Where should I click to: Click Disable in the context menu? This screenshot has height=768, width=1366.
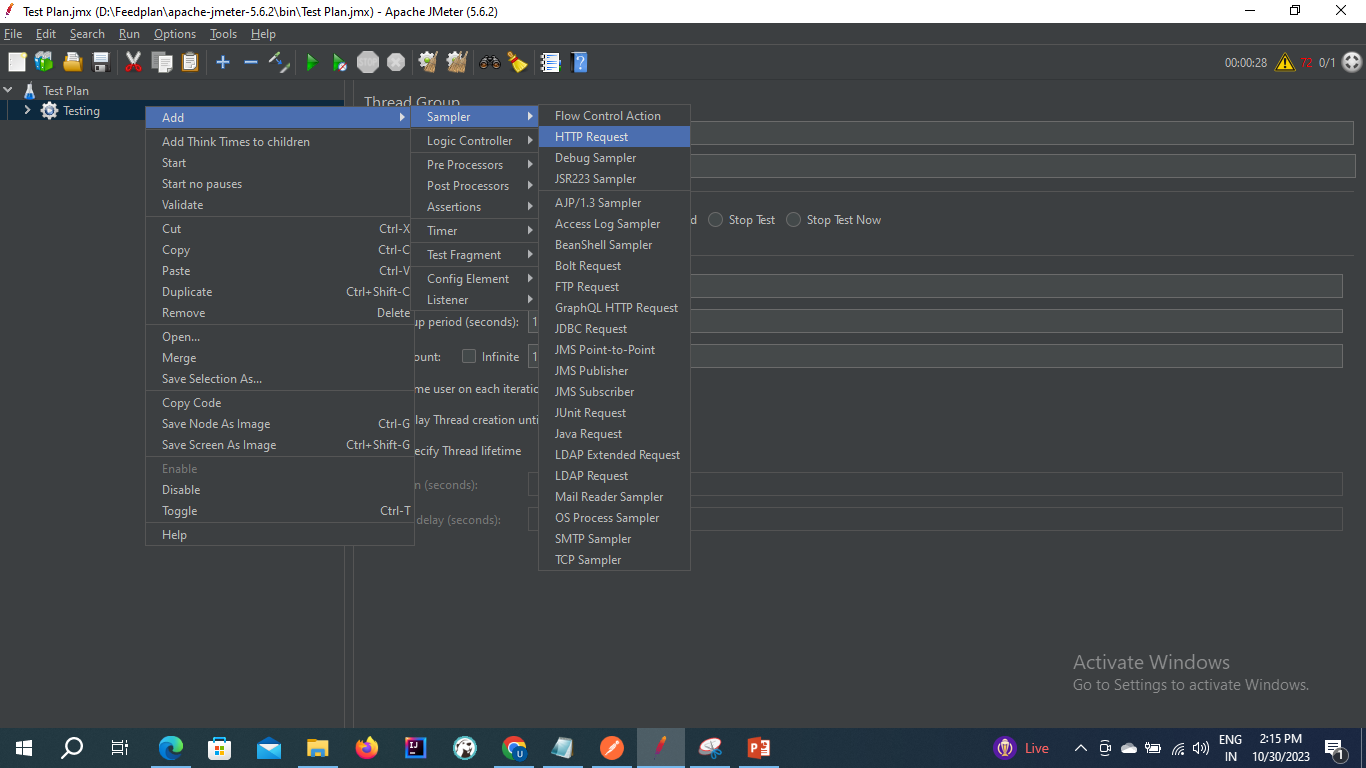coord(280,490)
